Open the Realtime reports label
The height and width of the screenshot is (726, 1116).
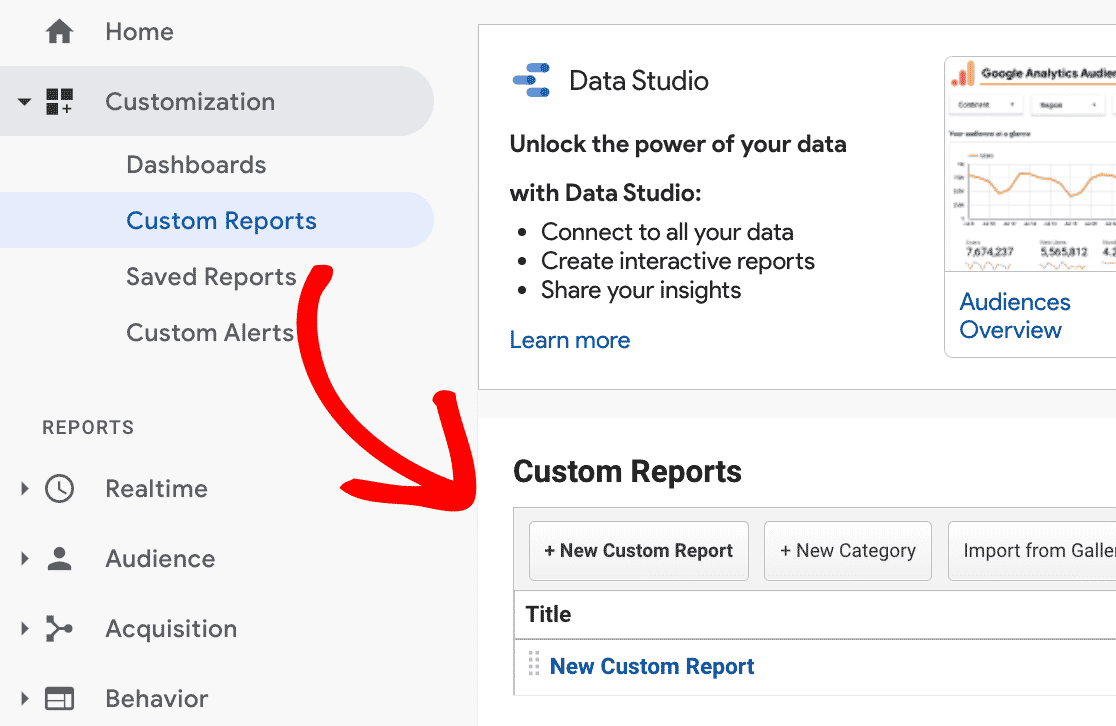coord(157,489)
